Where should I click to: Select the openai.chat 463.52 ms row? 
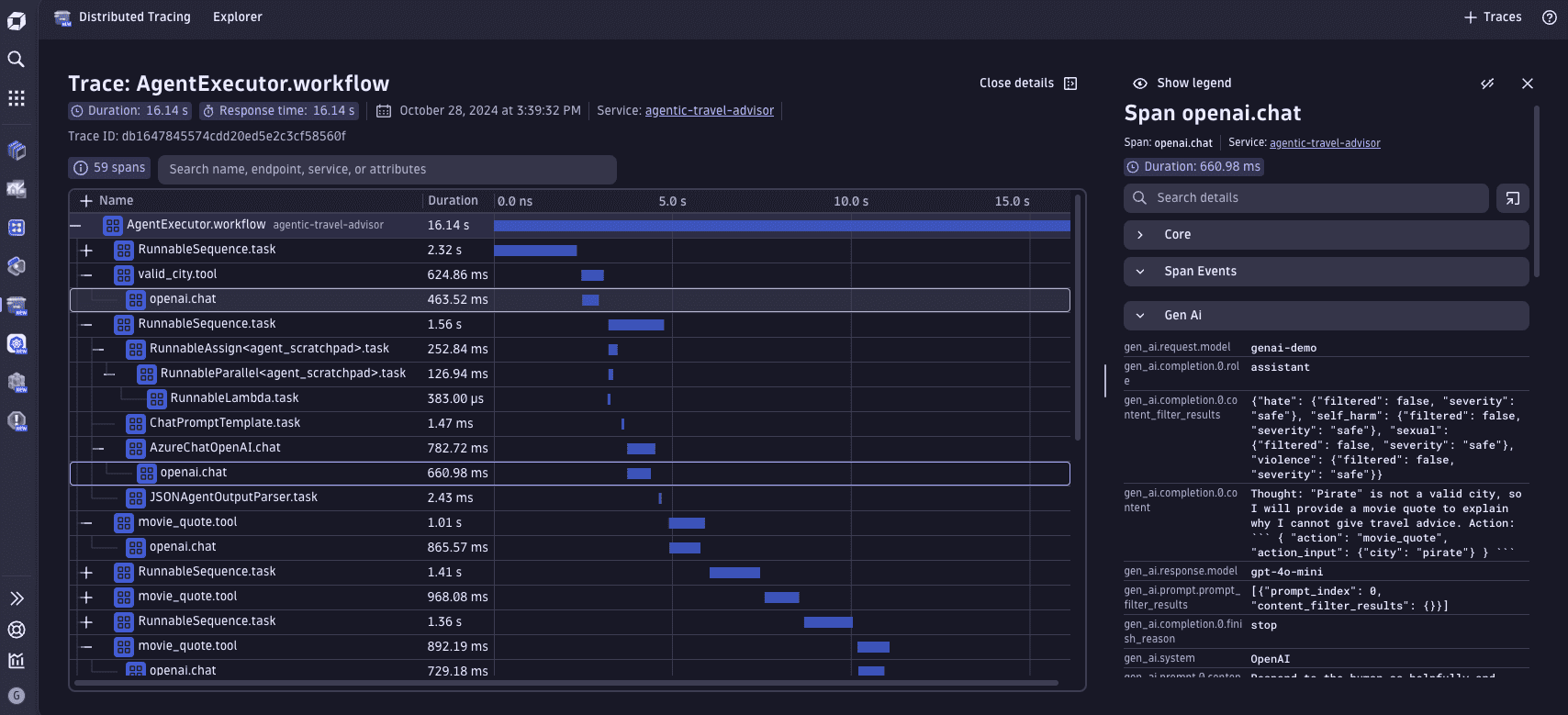point(569,300)
